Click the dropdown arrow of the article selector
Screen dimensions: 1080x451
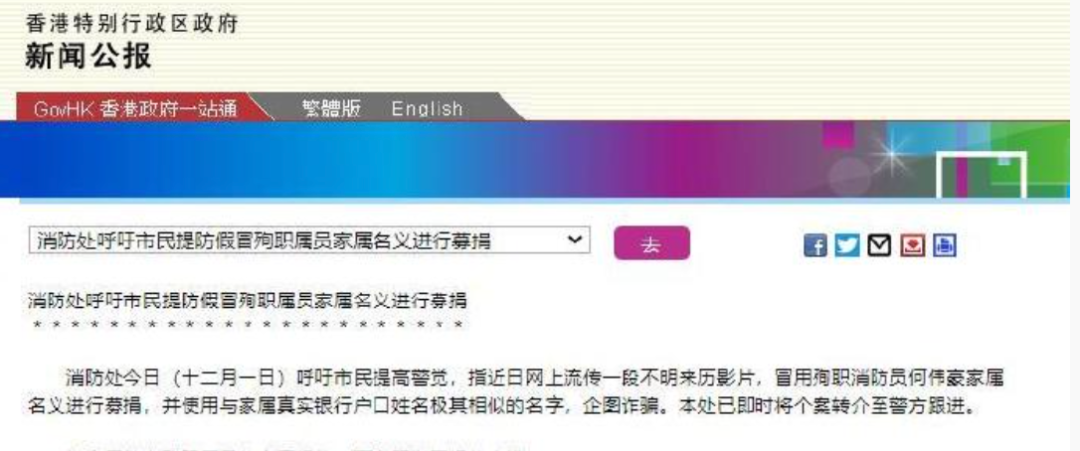click(x=574, y=241)
